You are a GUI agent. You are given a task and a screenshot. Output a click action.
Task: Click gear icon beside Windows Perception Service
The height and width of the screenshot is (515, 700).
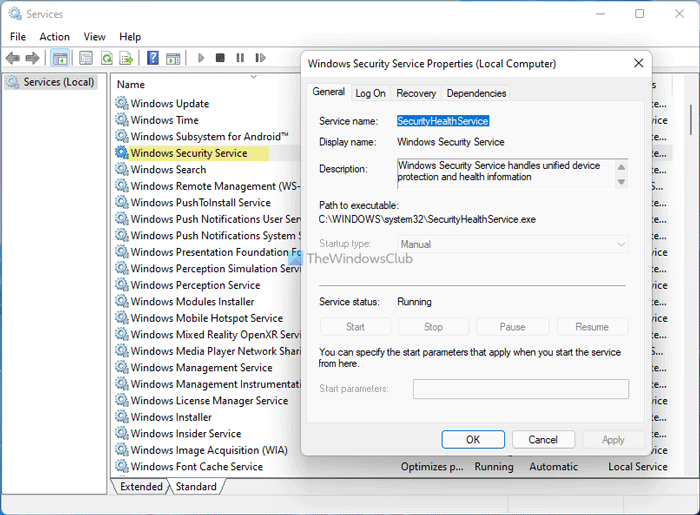pos(121,285)
